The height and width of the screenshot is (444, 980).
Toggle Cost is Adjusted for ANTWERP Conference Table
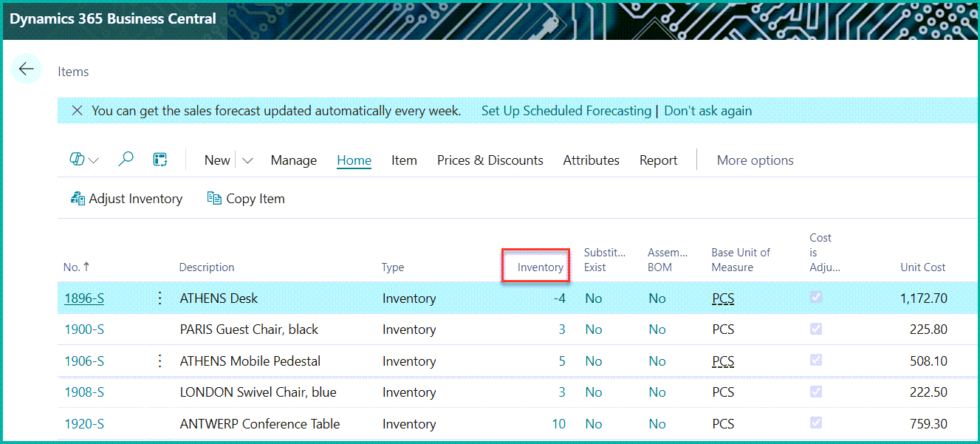coord(815,424)
